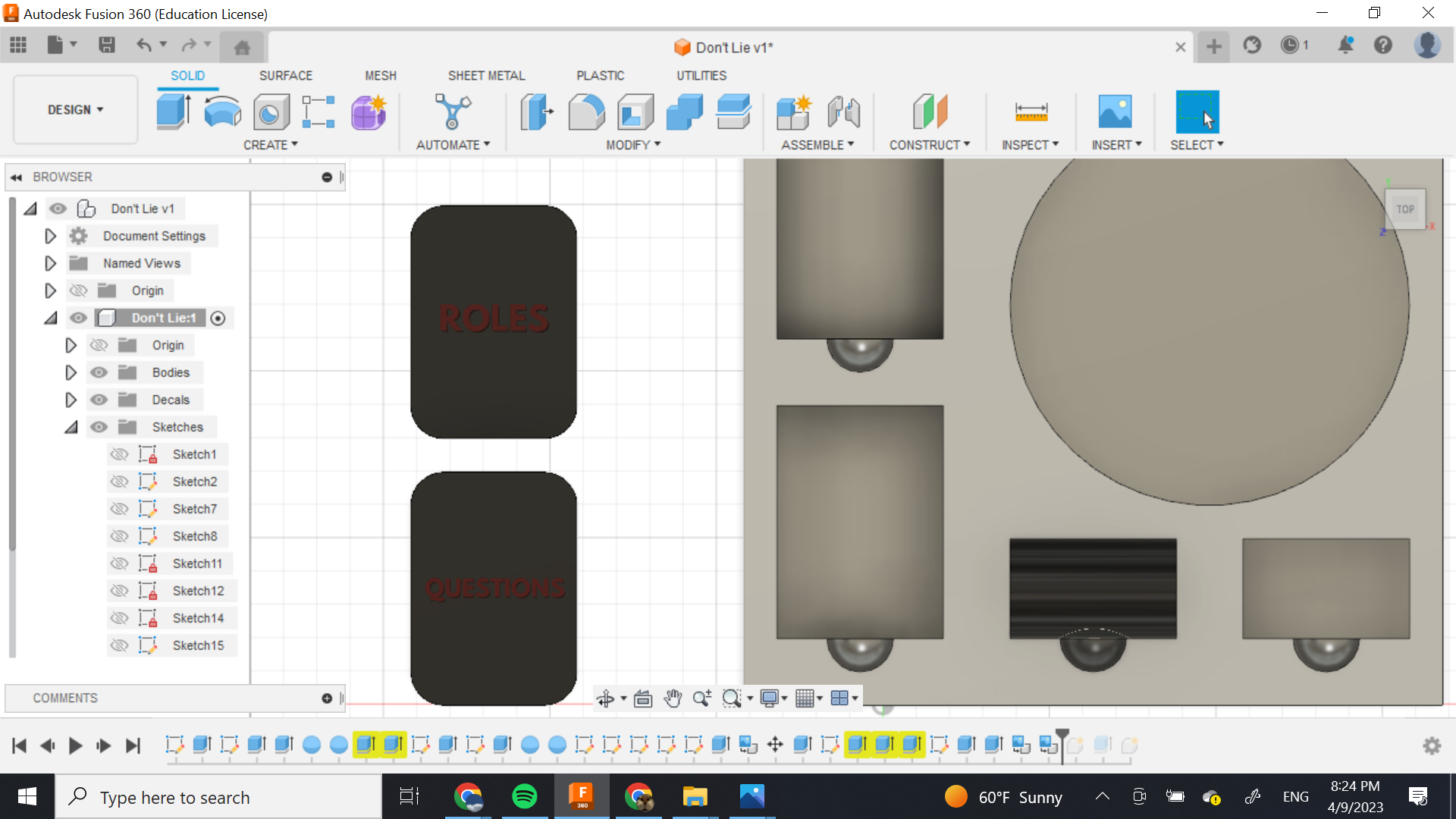
Task: Collapse the Sketches folder
Action: 71,427
